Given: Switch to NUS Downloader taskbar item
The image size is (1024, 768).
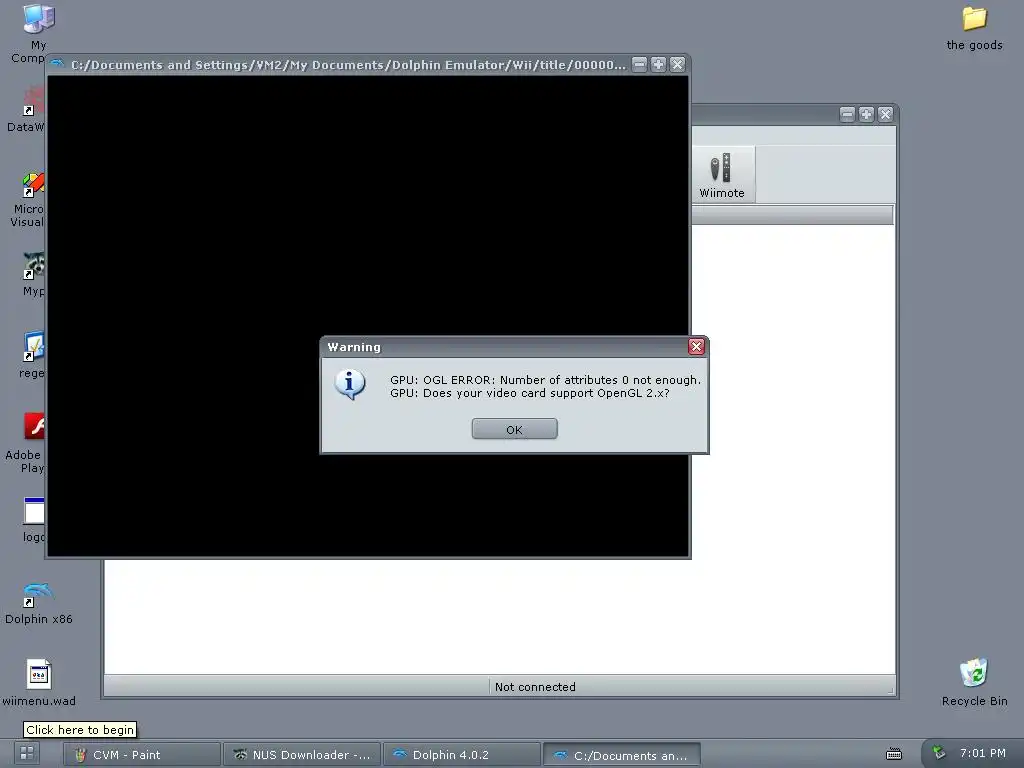Looking at the screenshot, I should pos(302,754).
